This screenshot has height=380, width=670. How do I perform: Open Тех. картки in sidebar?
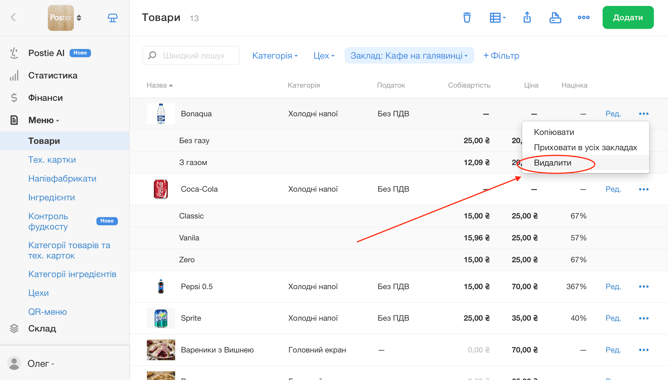click(x=52, y=160)
